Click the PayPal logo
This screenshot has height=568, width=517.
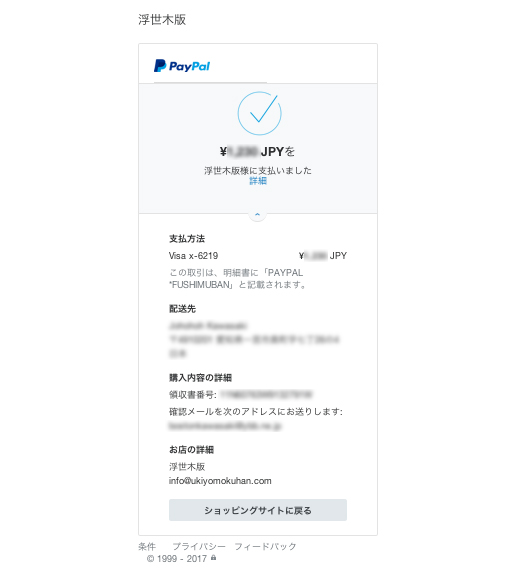pyautogui.click(x=182, y=66)
